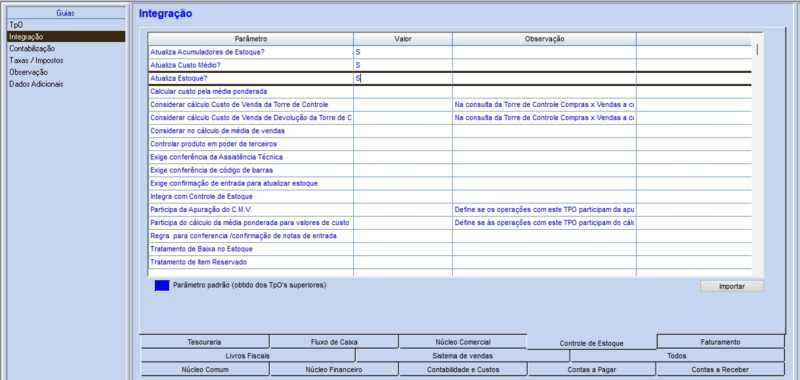Viewport: 800px width, 380px height.
Task: Edit the Valor field of Atualiza Estoque?
Action: pyautogui.click(x=403, y=79)
